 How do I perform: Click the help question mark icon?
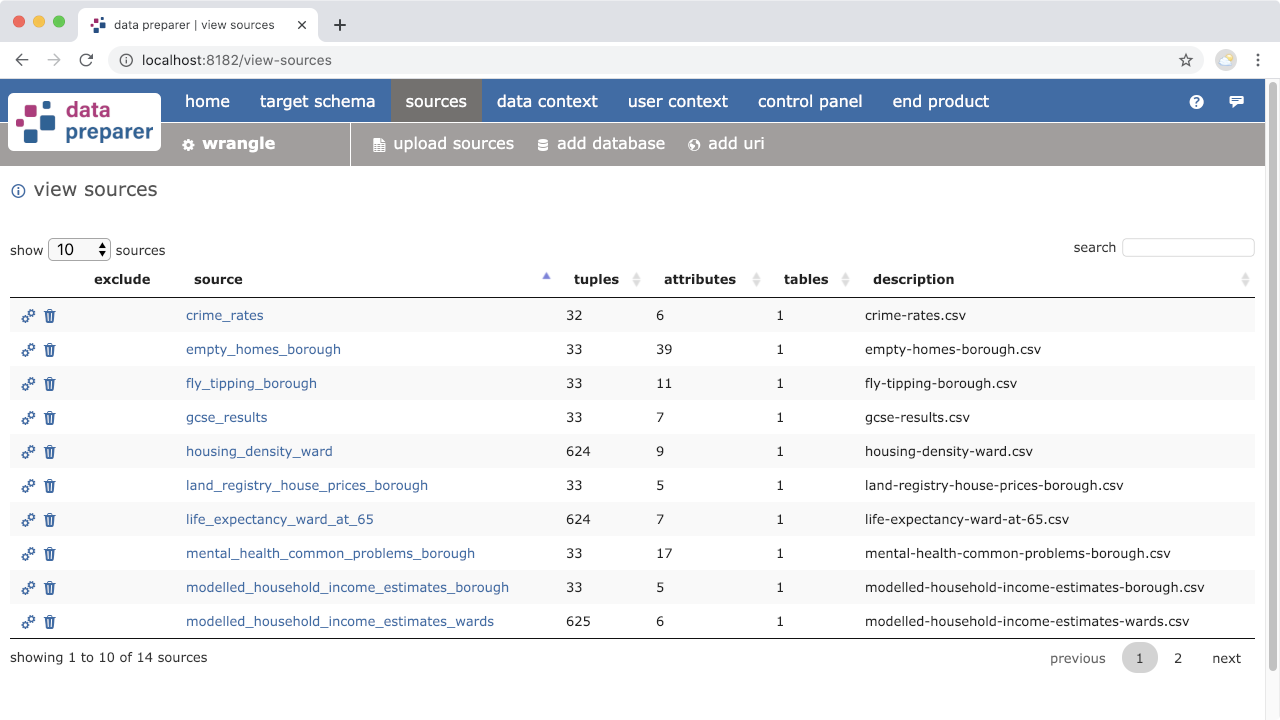(1196, 102)
